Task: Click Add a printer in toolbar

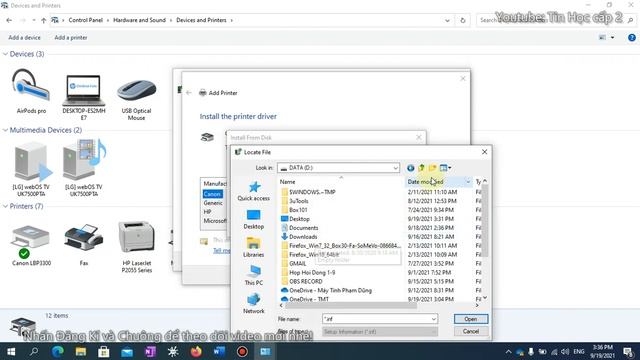Action: pyautogui.click(x=71, y=38)
